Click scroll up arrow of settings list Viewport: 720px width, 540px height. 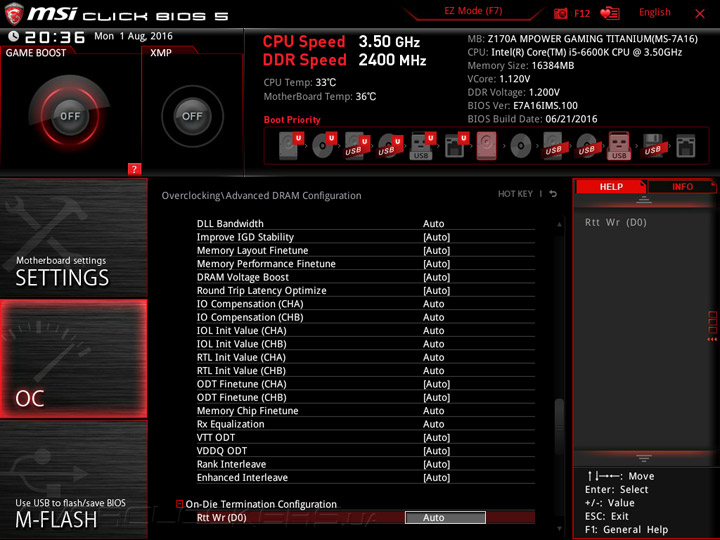tap(559, 224)
